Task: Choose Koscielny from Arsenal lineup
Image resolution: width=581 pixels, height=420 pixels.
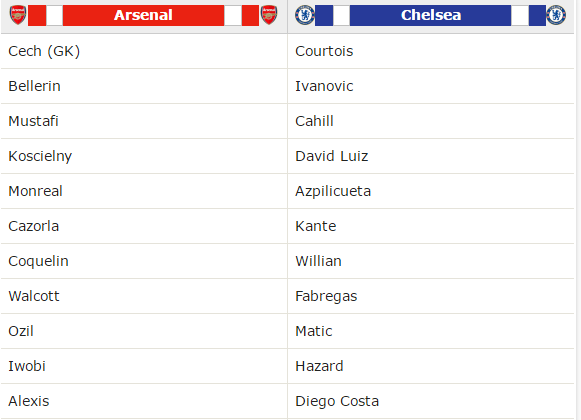Action: [x=40, y=156]
